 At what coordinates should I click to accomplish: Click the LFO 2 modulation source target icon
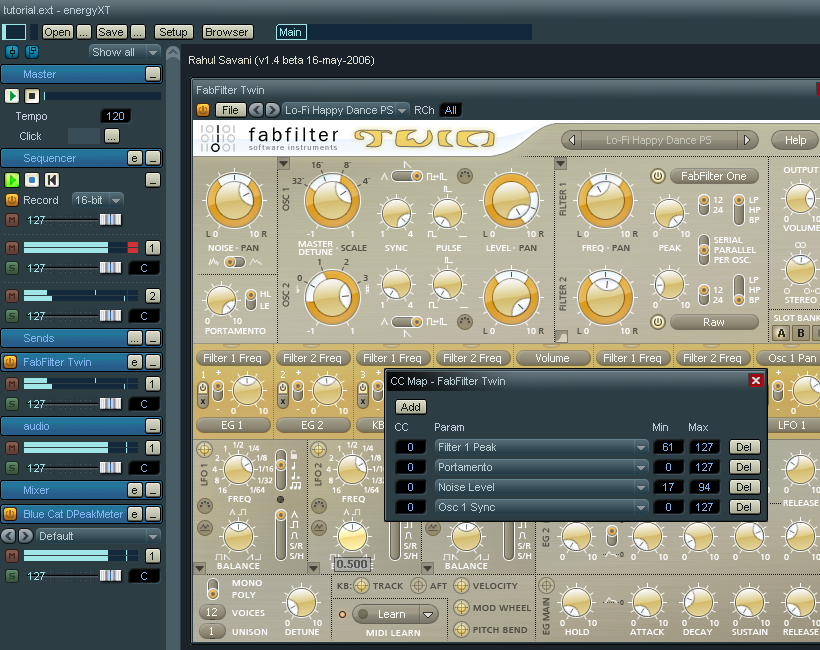pos(318,449)
